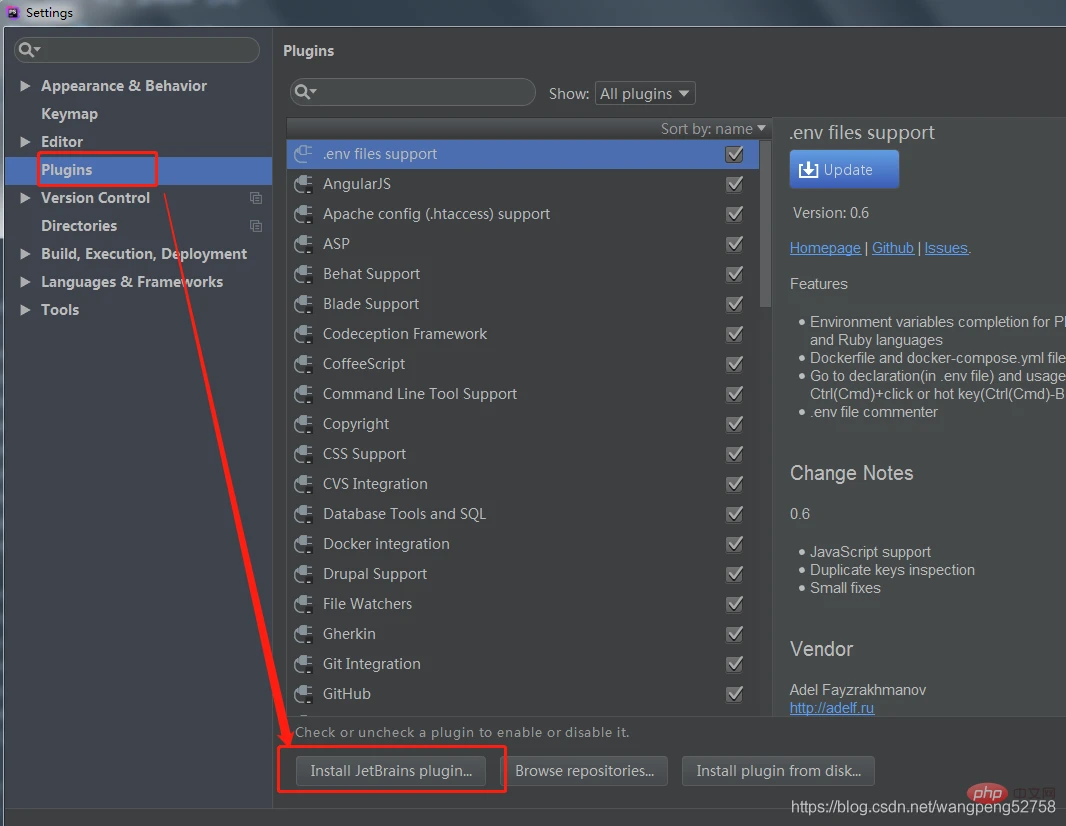Click the plugin icon next to Docker integration
The image size is (1066, 826).
point(303,544)
